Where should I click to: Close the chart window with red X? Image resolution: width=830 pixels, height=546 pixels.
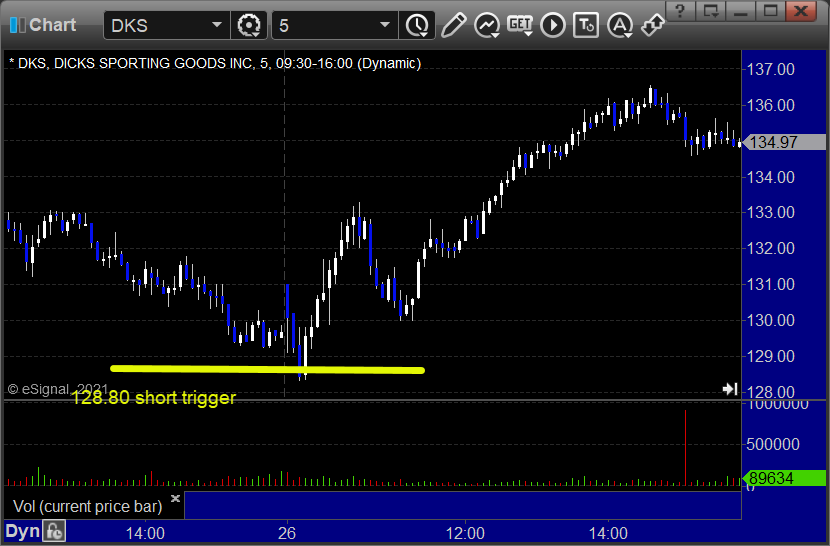(x=801, y=10)
